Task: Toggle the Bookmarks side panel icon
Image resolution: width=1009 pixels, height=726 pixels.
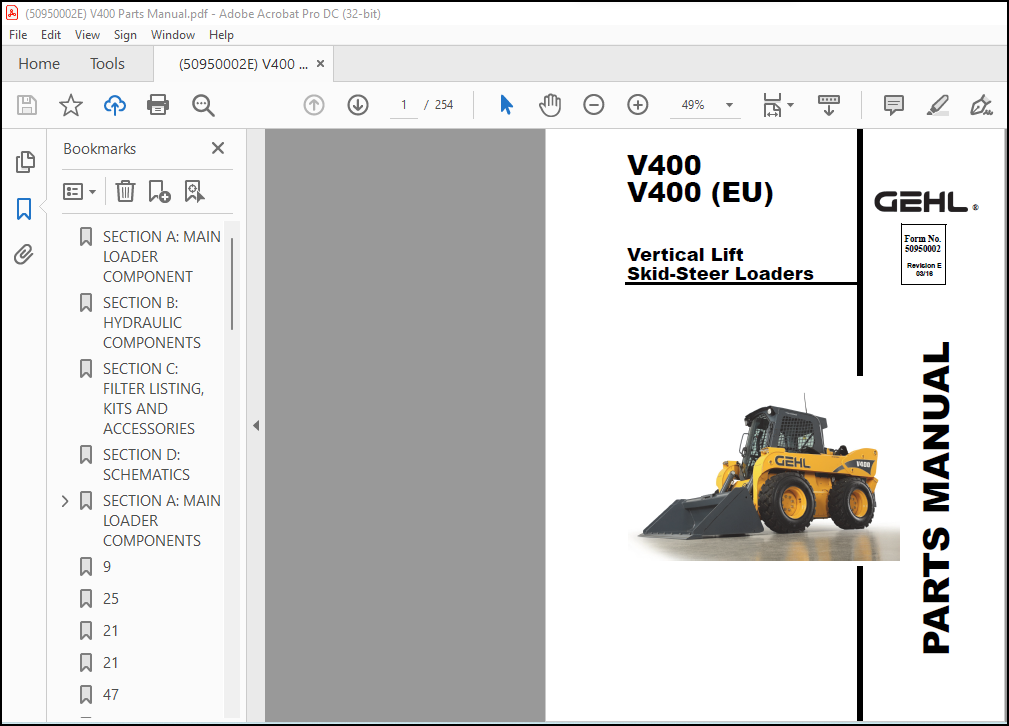Action: click(24, 209)
